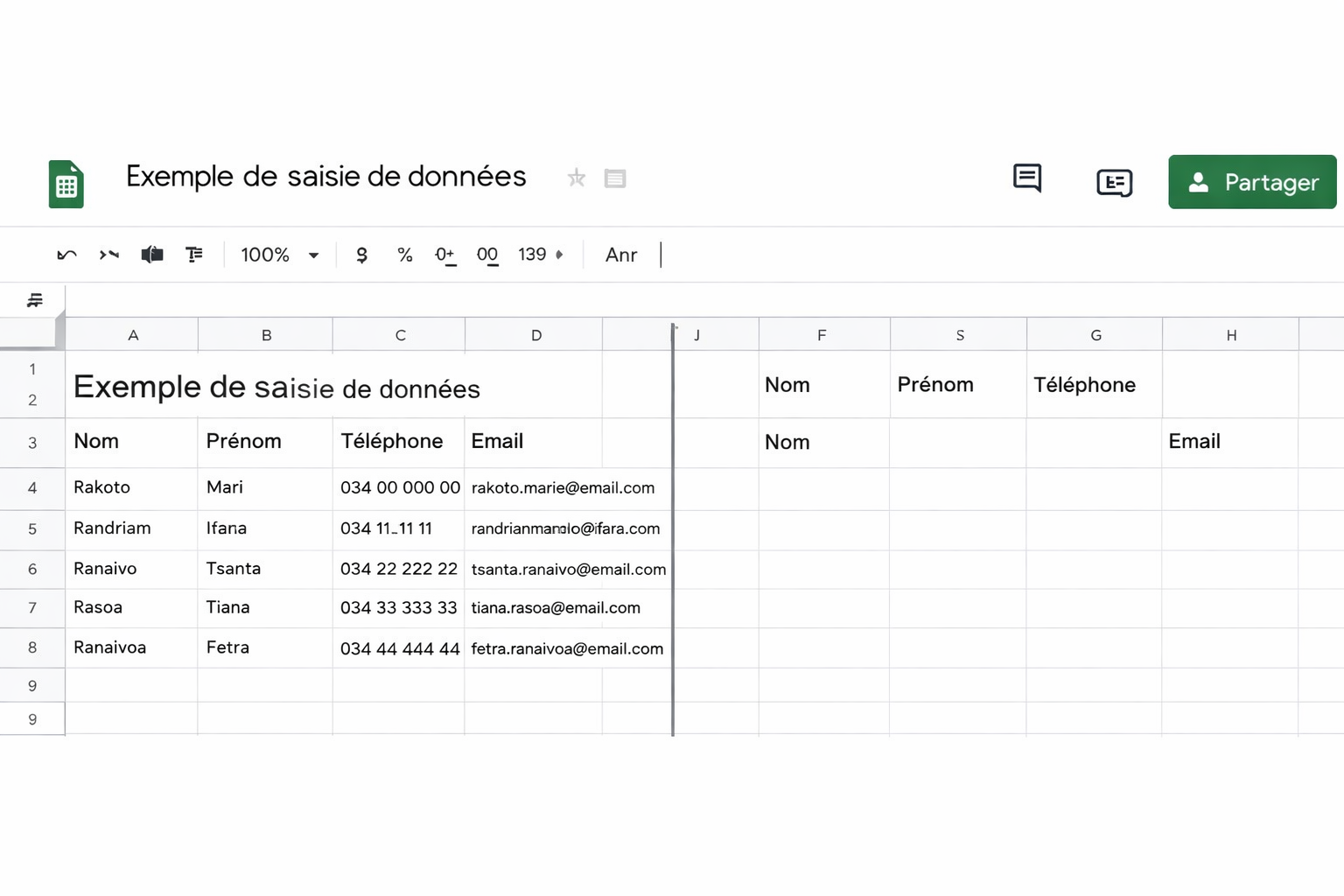Select the cell containing 'Rasoa'
This screenshot has height=896, width=1344.
click(x=132, y=608)
